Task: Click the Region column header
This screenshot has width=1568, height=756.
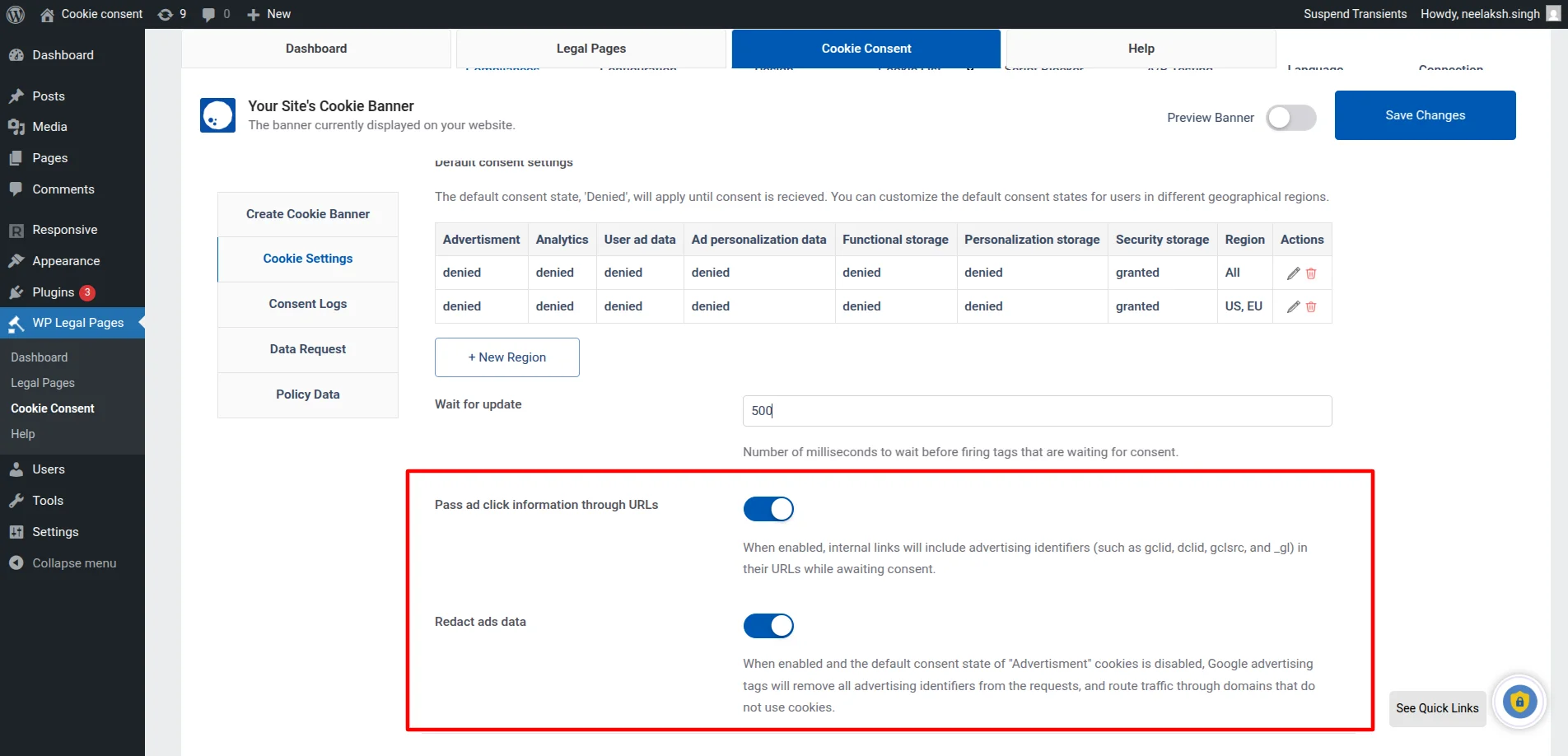Action: tap(1244, 240)
